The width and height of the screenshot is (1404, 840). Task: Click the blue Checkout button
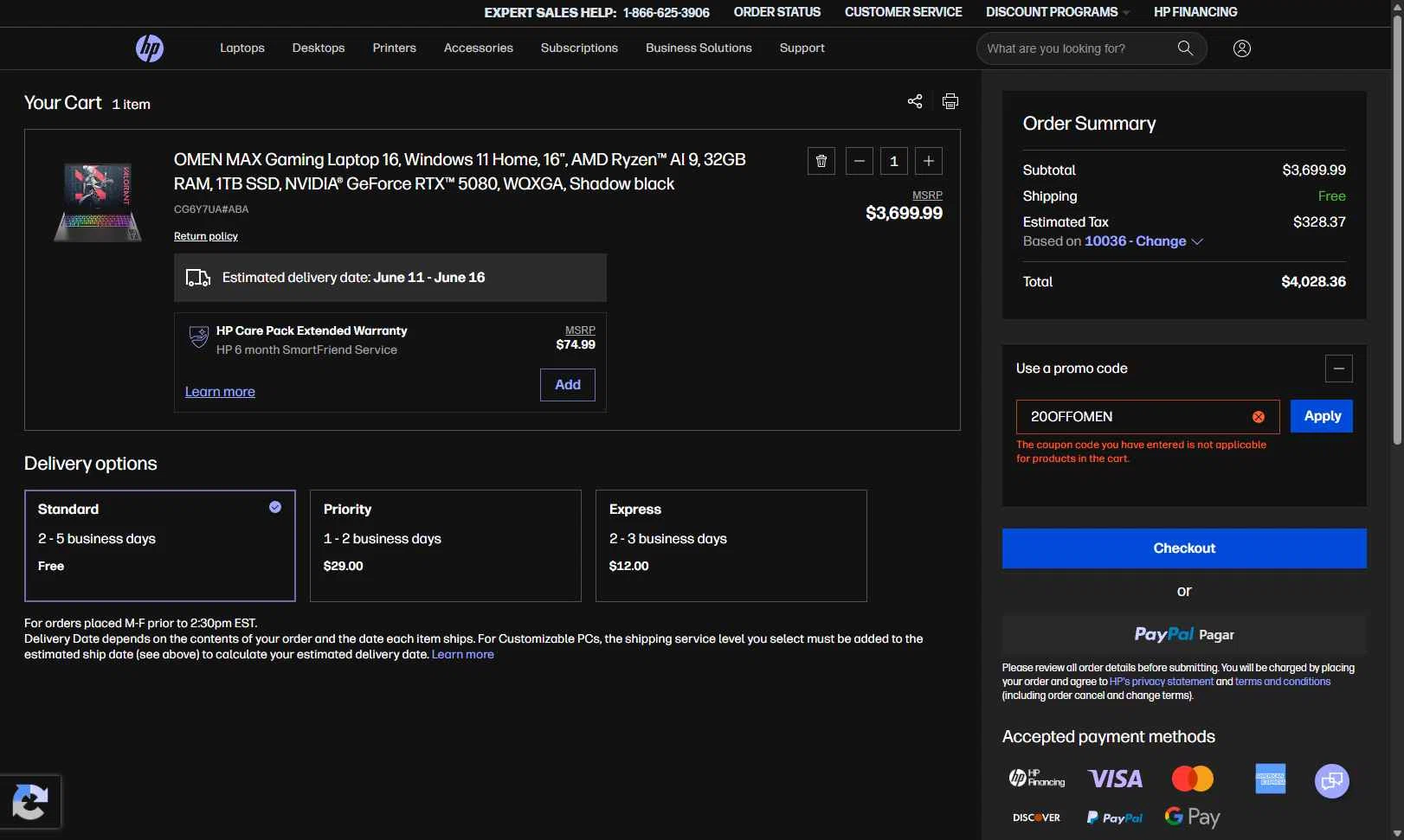(1184, 548)
